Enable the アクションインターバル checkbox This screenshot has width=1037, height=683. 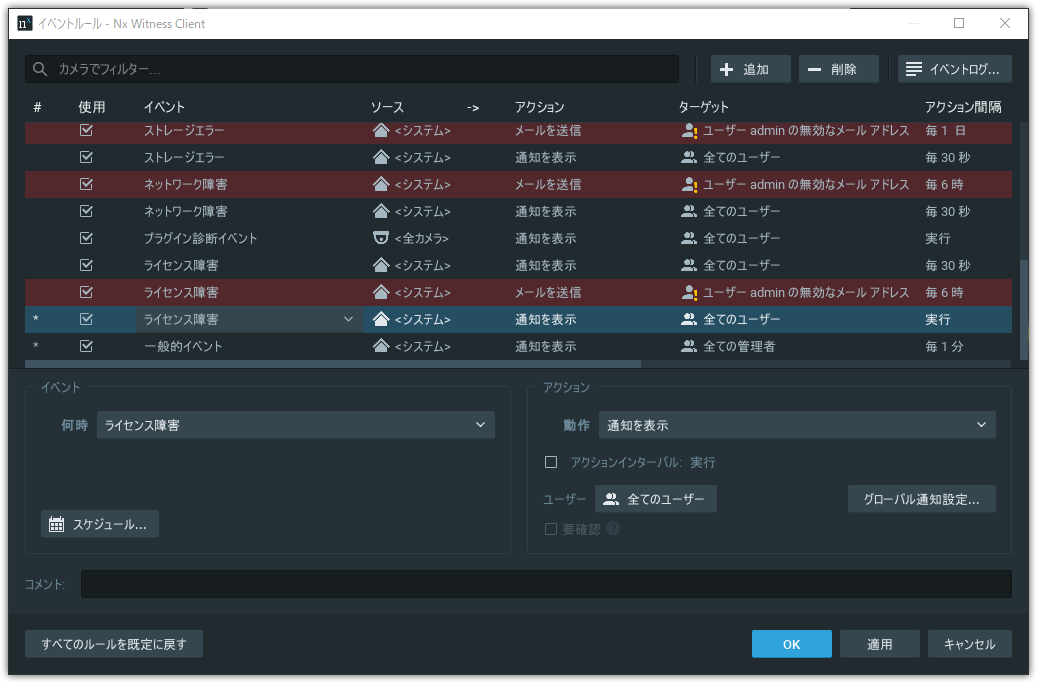point(551,462)
